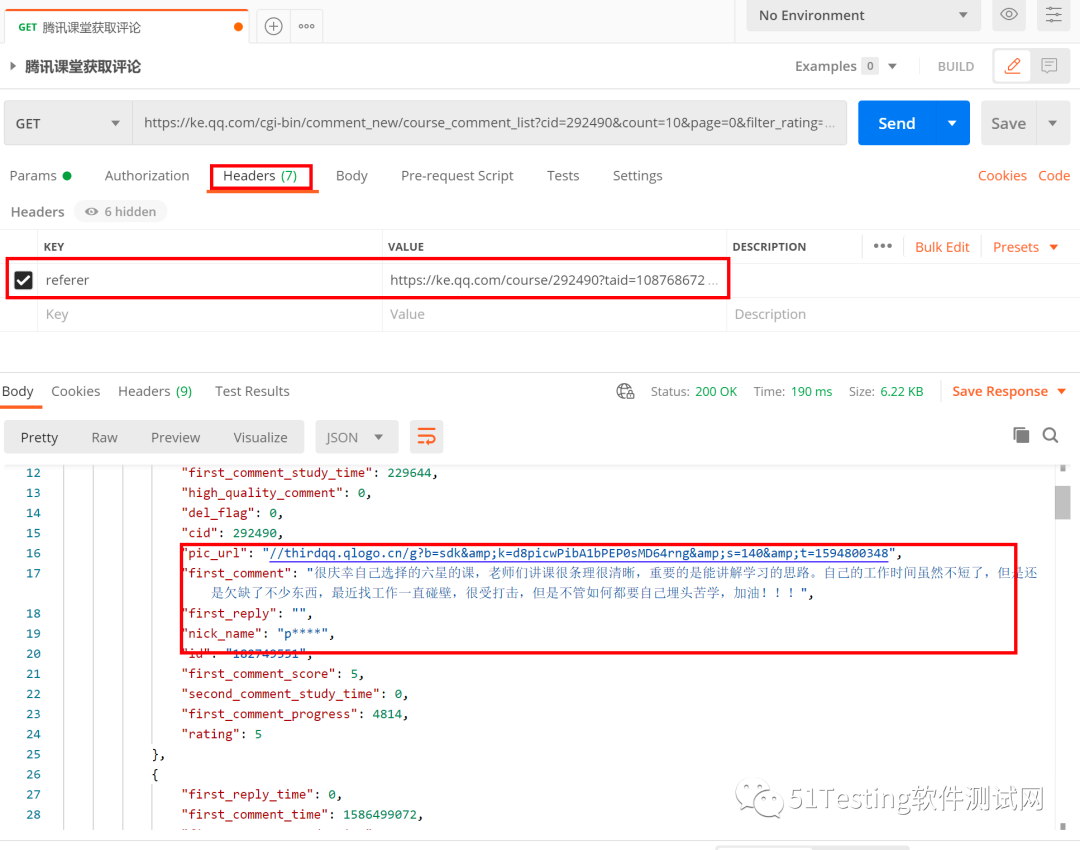Open a new request tab with plus icon
Screen dimensions: 1080x850
pos(273,27)
